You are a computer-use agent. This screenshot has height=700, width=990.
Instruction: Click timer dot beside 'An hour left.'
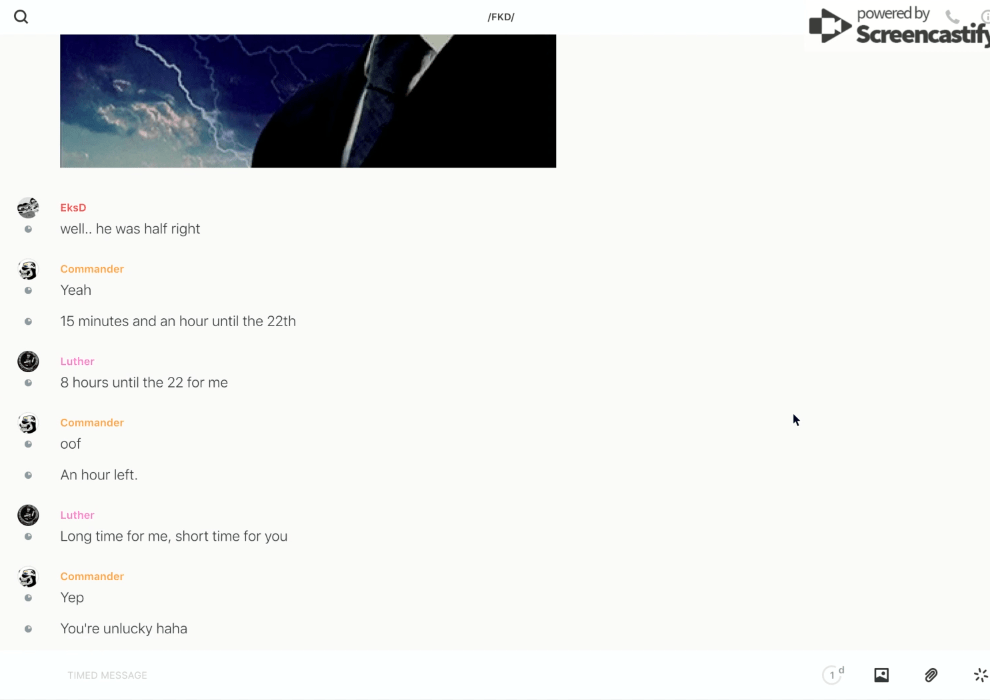point(28,475)
